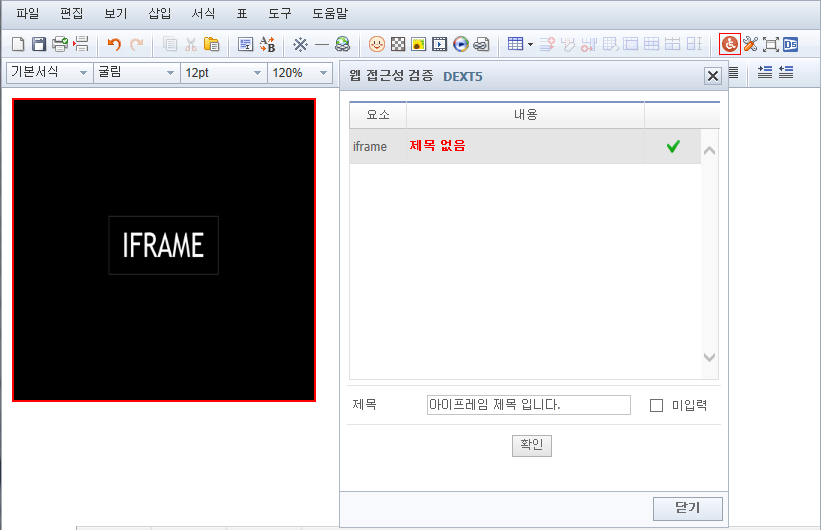Open the 보기 menu
The image size is (821, 530).
(116, 14)
